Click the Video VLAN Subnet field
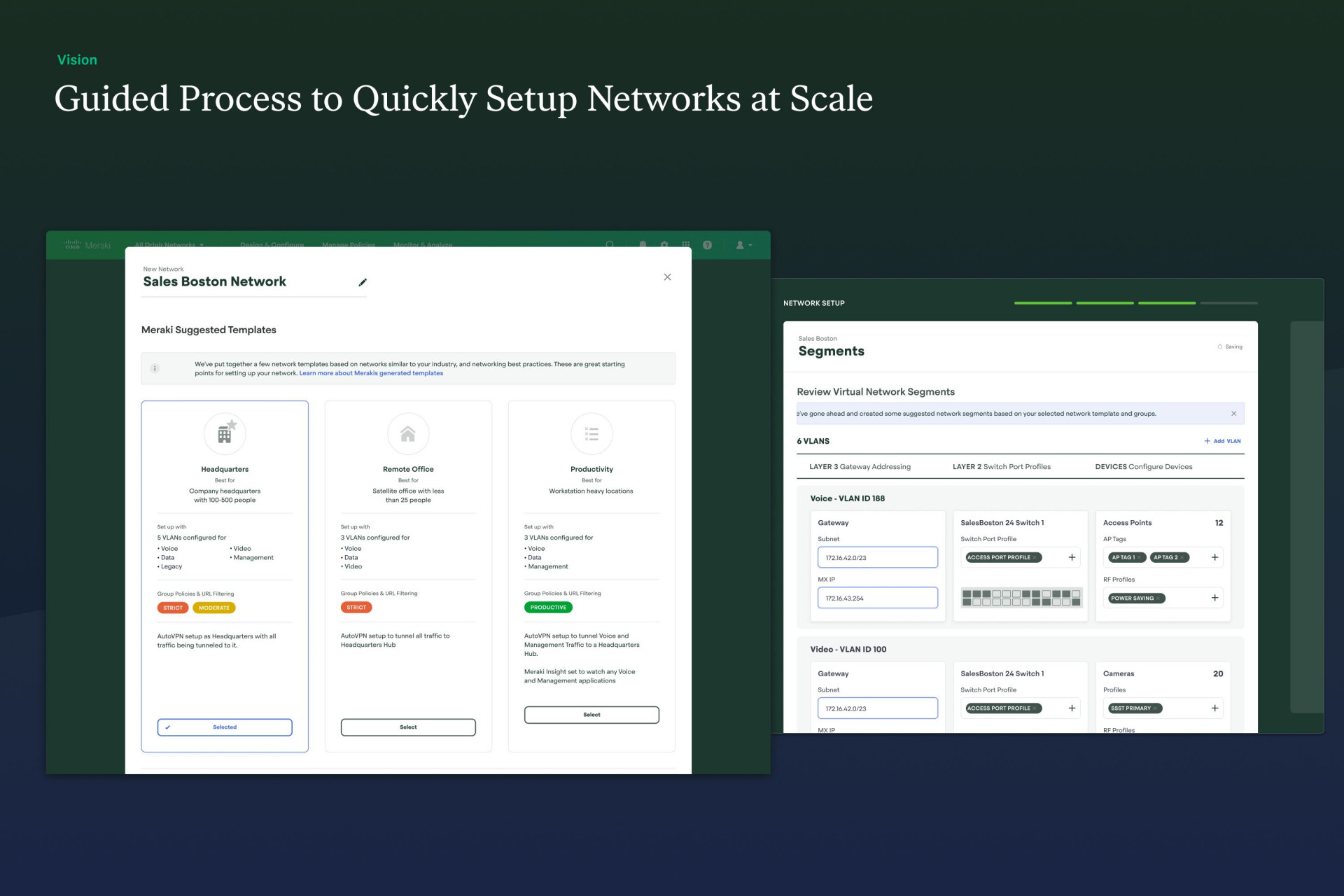 [878, 708]
